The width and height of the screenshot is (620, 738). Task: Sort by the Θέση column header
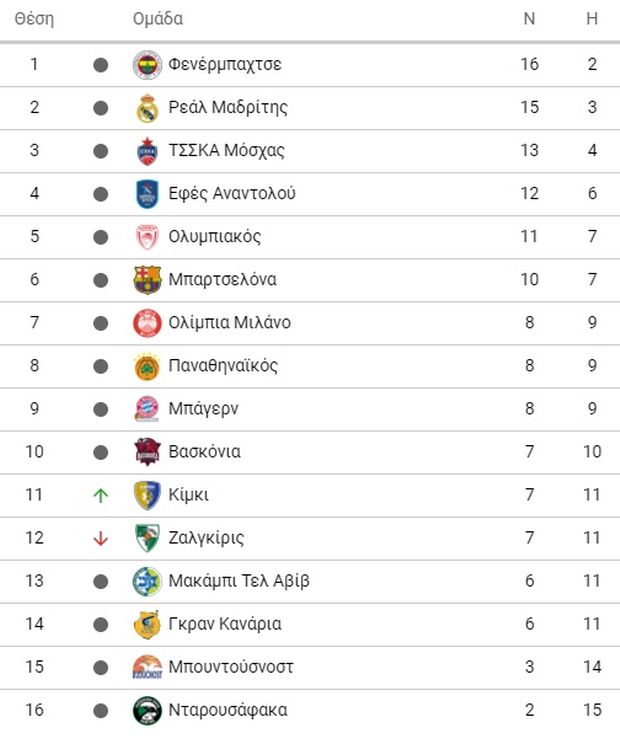coord(34,19)
